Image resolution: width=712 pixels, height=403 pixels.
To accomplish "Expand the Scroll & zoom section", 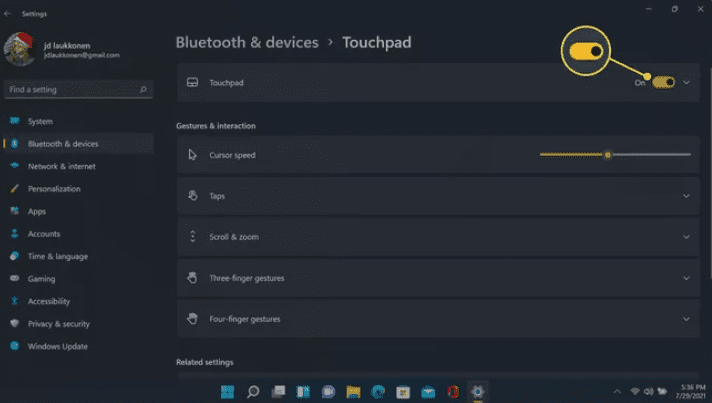I will [x=686, y=237].
